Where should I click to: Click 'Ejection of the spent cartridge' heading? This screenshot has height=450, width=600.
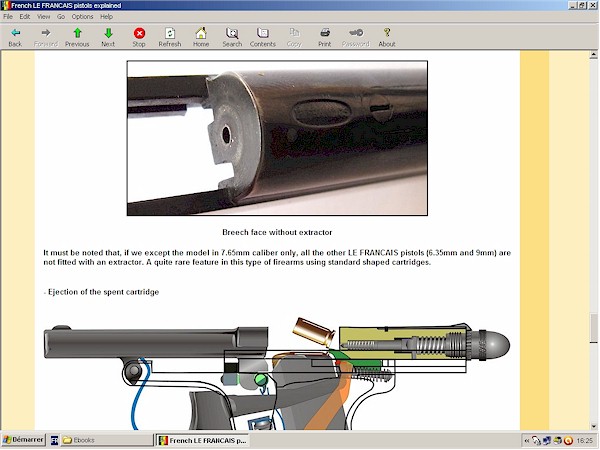101,292
